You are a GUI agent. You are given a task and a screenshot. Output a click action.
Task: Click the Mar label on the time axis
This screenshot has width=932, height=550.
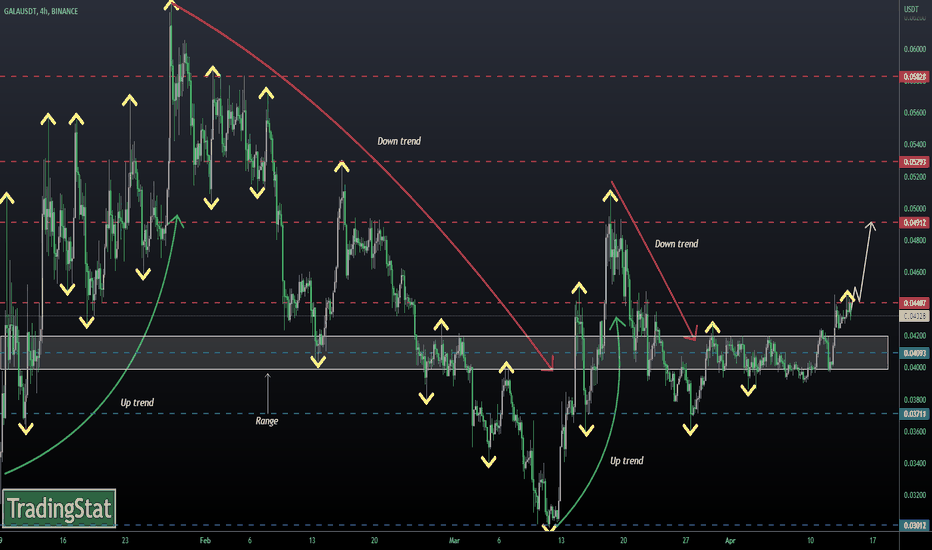coord(454,540)
